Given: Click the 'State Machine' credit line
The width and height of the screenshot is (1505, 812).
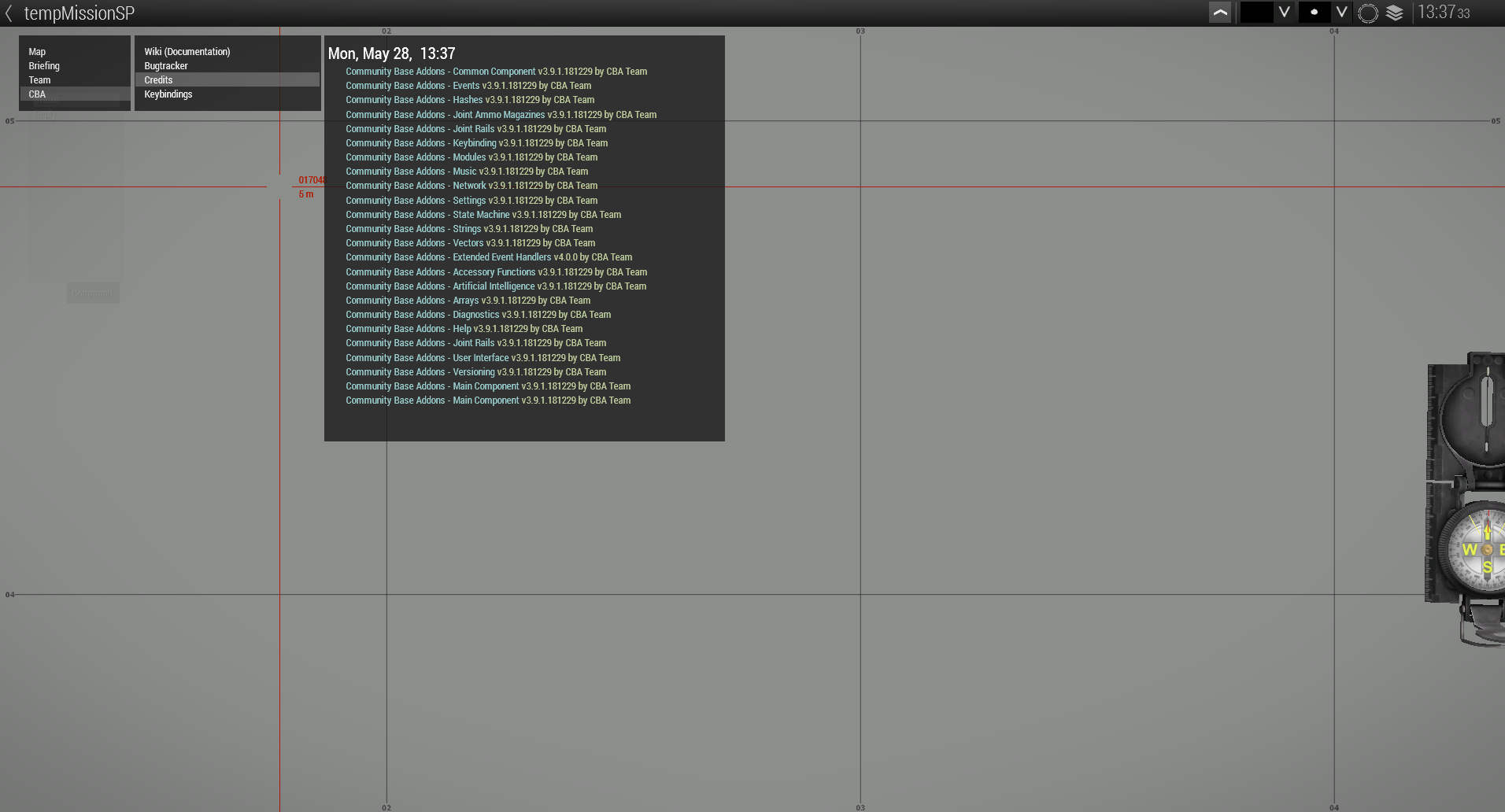Looking at the screenshot, I should point(483,215).
